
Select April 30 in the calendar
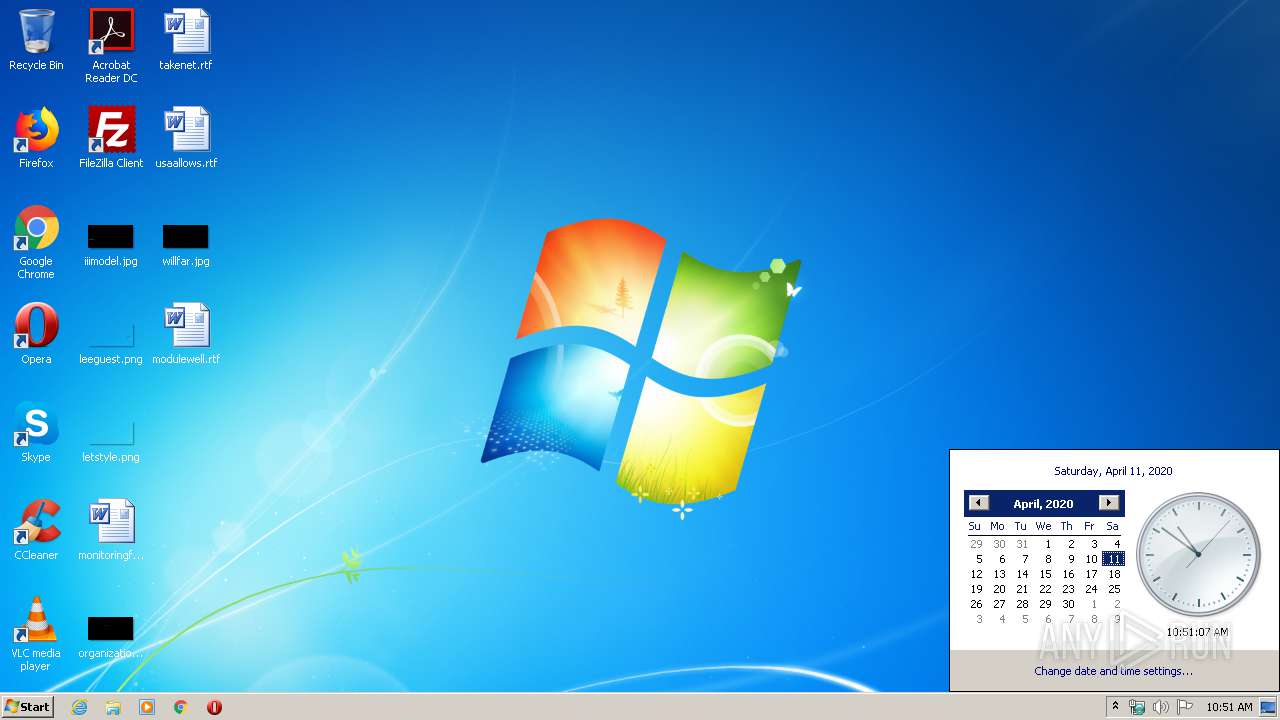coord(1068,604)
